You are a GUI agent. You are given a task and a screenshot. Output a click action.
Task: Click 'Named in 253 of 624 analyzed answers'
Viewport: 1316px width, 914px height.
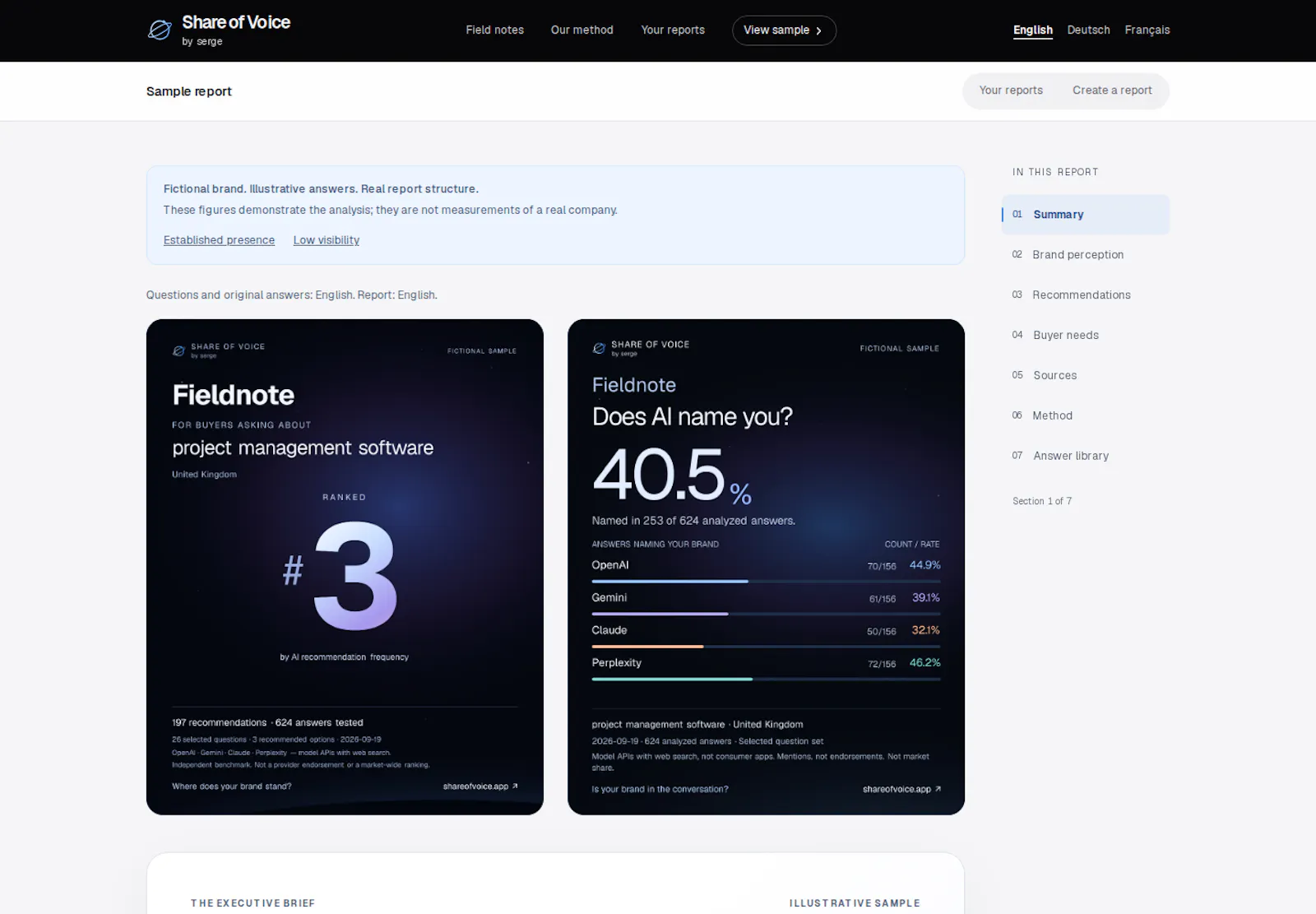[x=693, y=521]
